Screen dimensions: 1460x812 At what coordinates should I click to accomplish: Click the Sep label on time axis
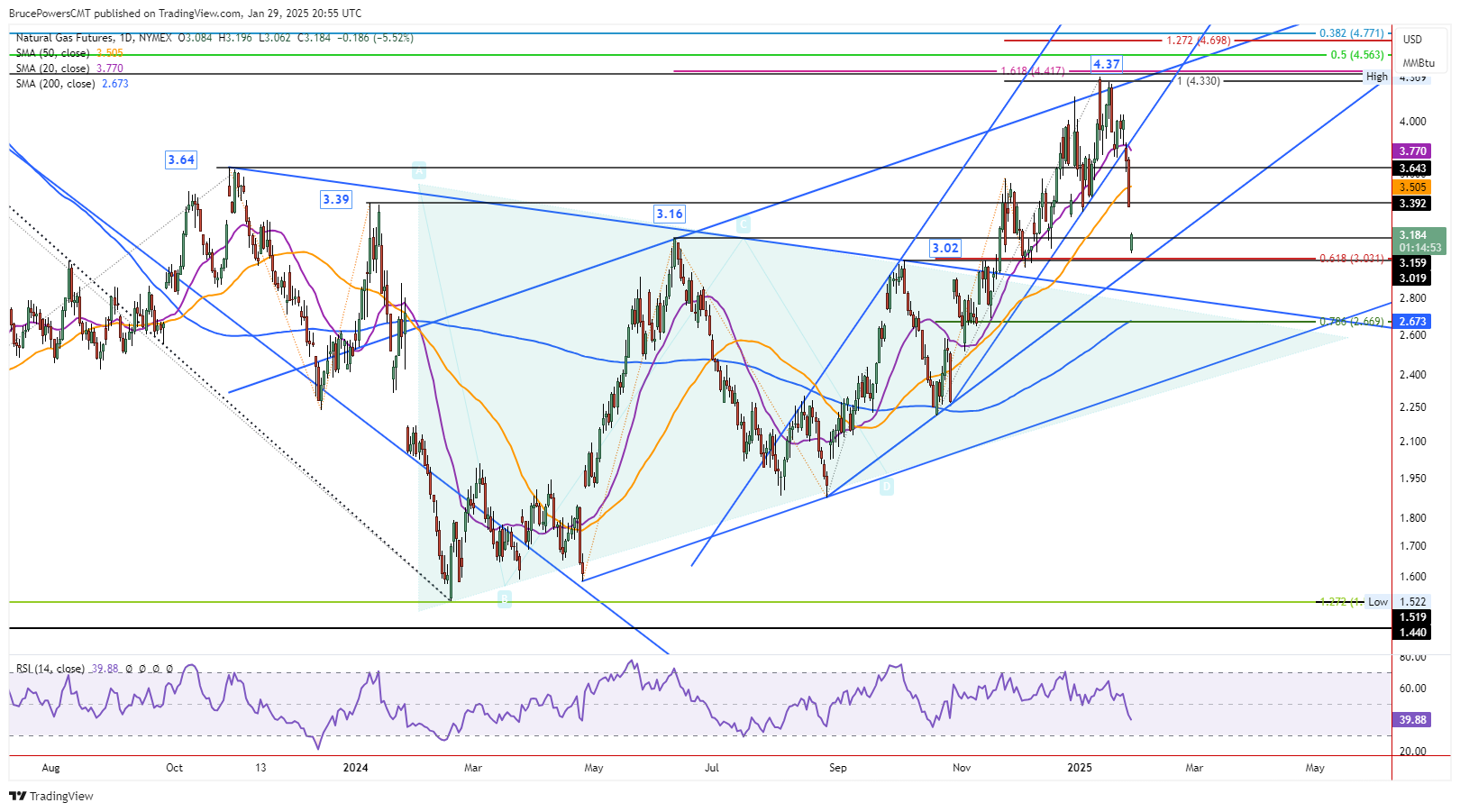[x=838, y=768]
